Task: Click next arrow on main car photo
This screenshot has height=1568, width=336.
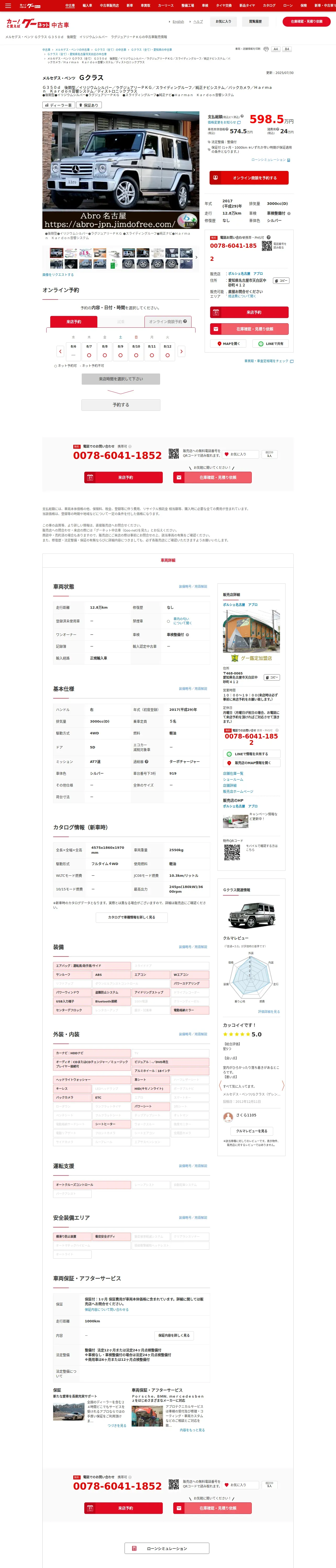Action: tap(194, 170)
